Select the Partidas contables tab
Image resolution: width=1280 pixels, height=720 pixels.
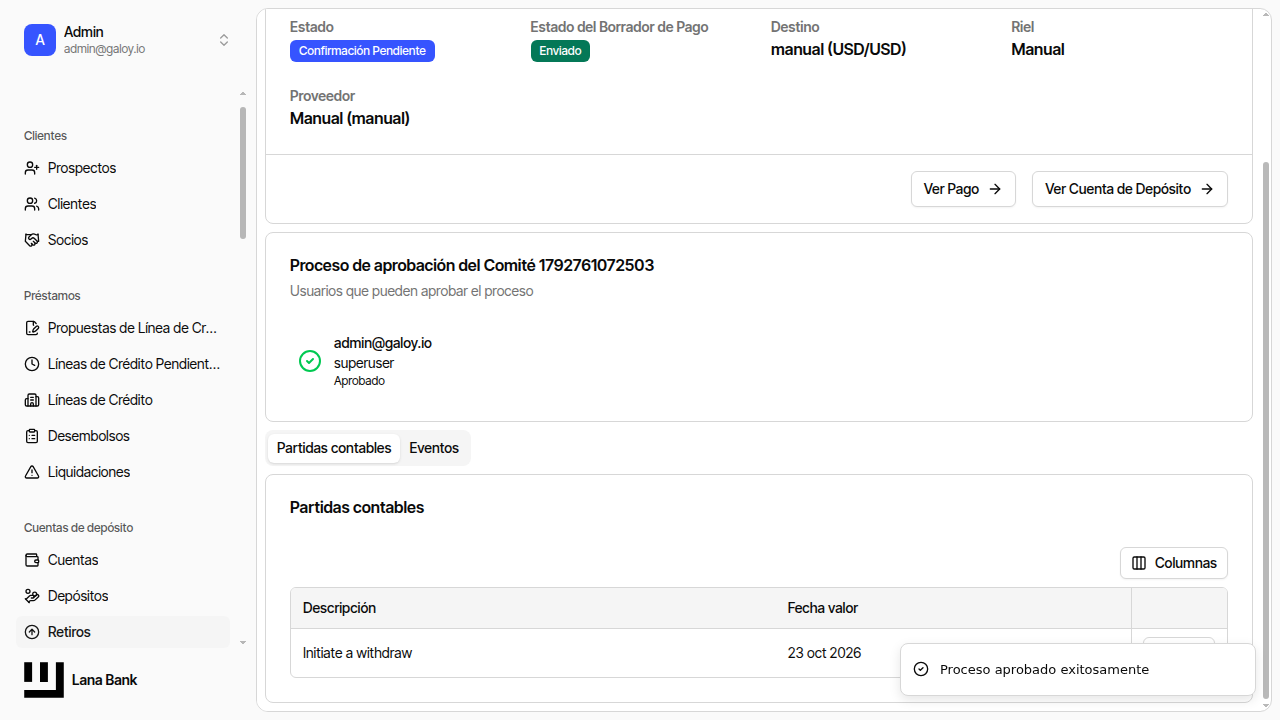tap(334, 448)
